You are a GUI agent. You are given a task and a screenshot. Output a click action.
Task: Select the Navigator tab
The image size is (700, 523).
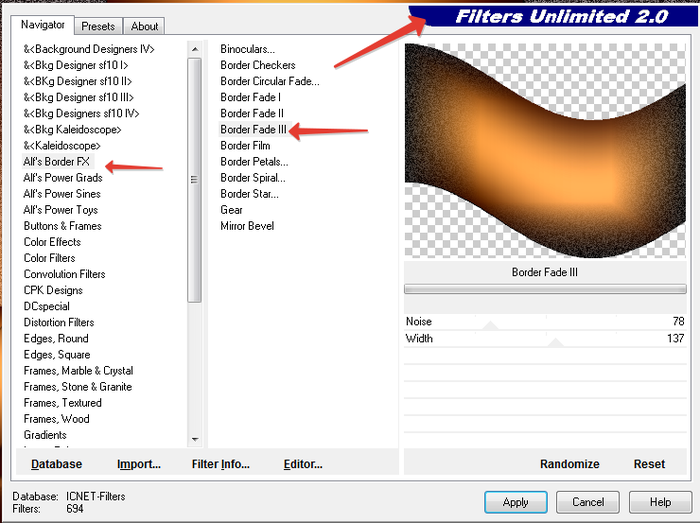pyautogui.click(x=42, y=25)
